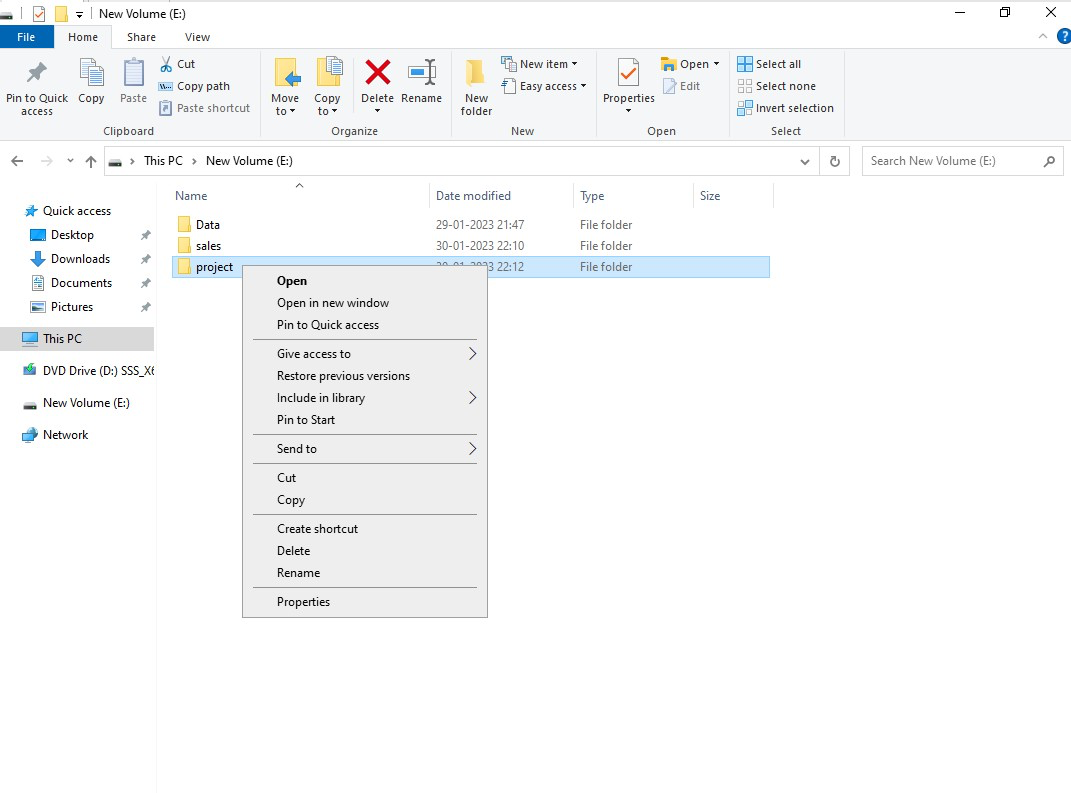Open Downloads in navigation pane
The width and height of the screenshot is (1071, 793).
tap(81, 259)
